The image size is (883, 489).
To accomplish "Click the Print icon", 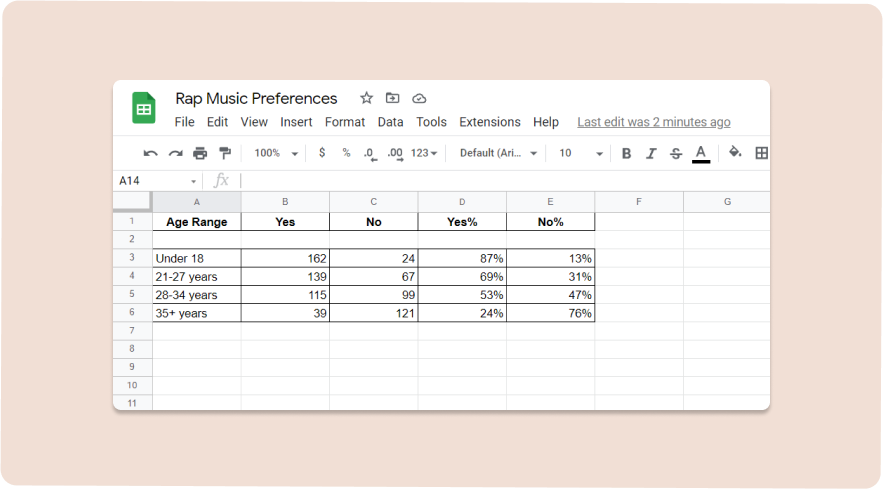I will [200, 153].
